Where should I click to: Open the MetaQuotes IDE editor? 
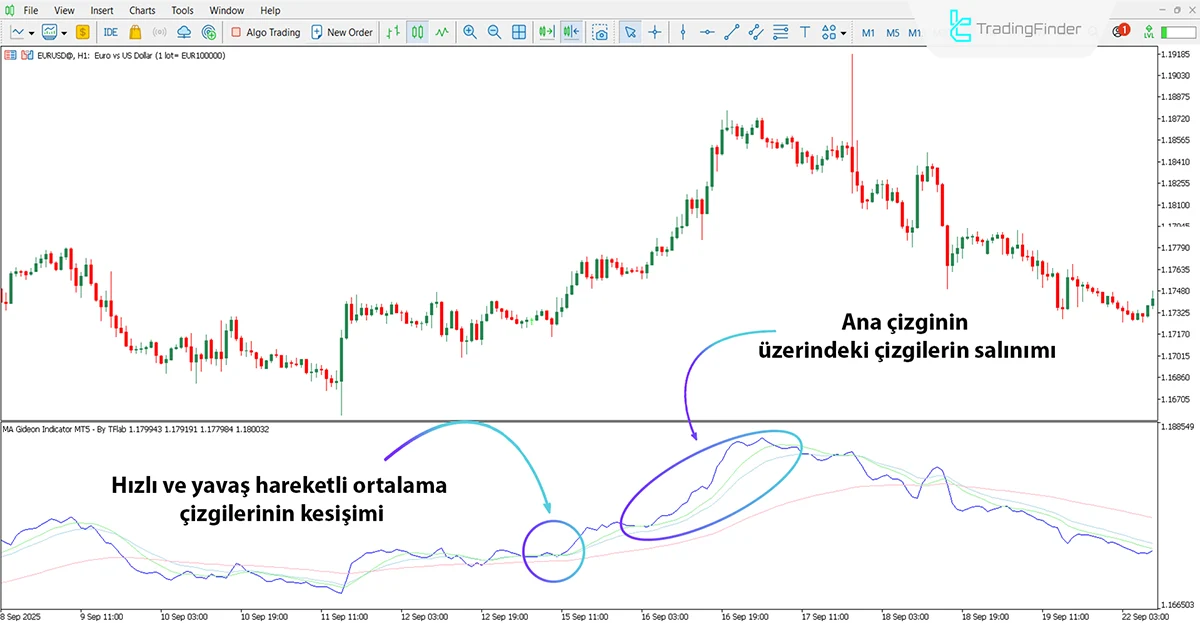coord(110,32)
